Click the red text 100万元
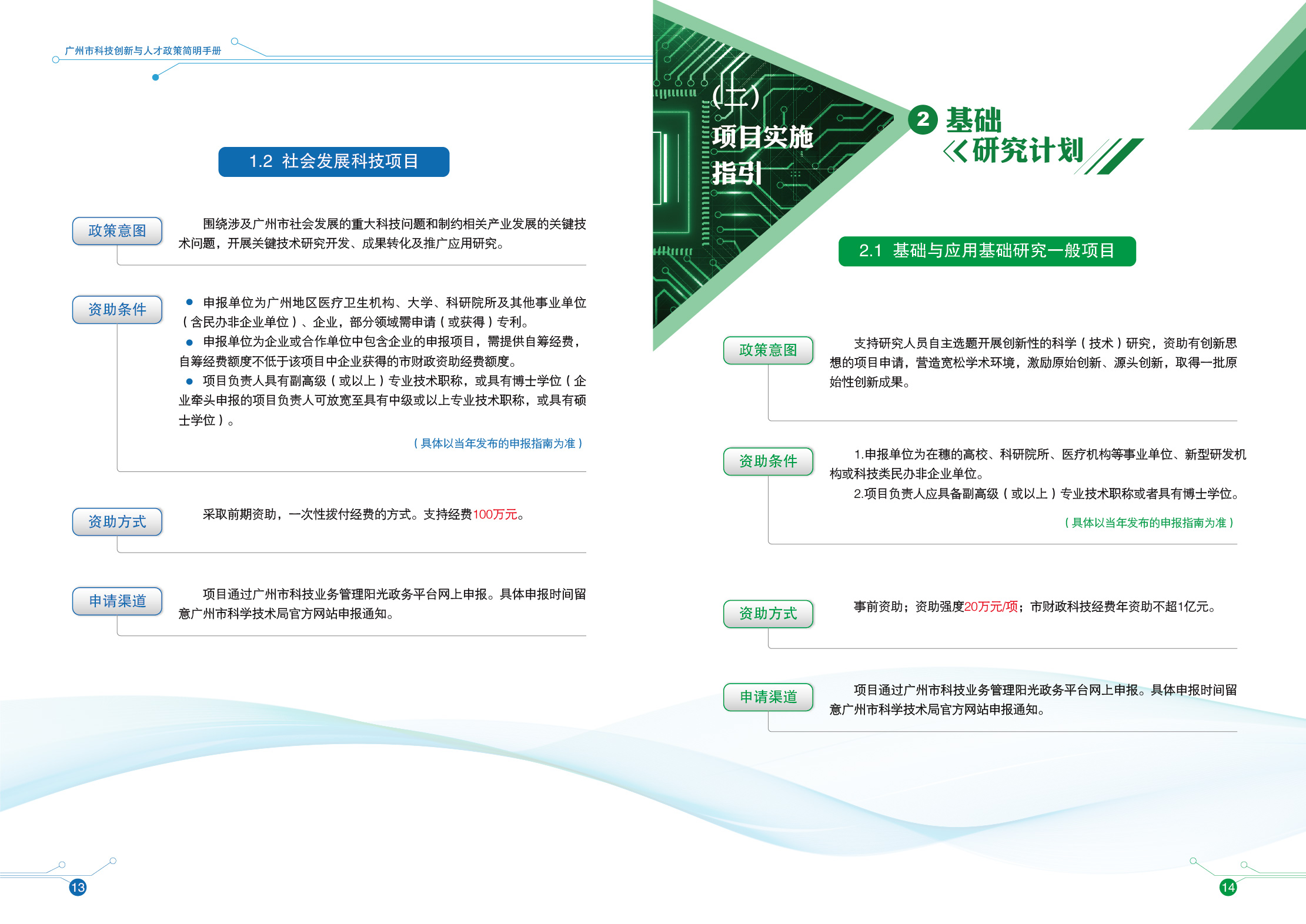Screen dimensions: 1306x924 click(495, 515)
